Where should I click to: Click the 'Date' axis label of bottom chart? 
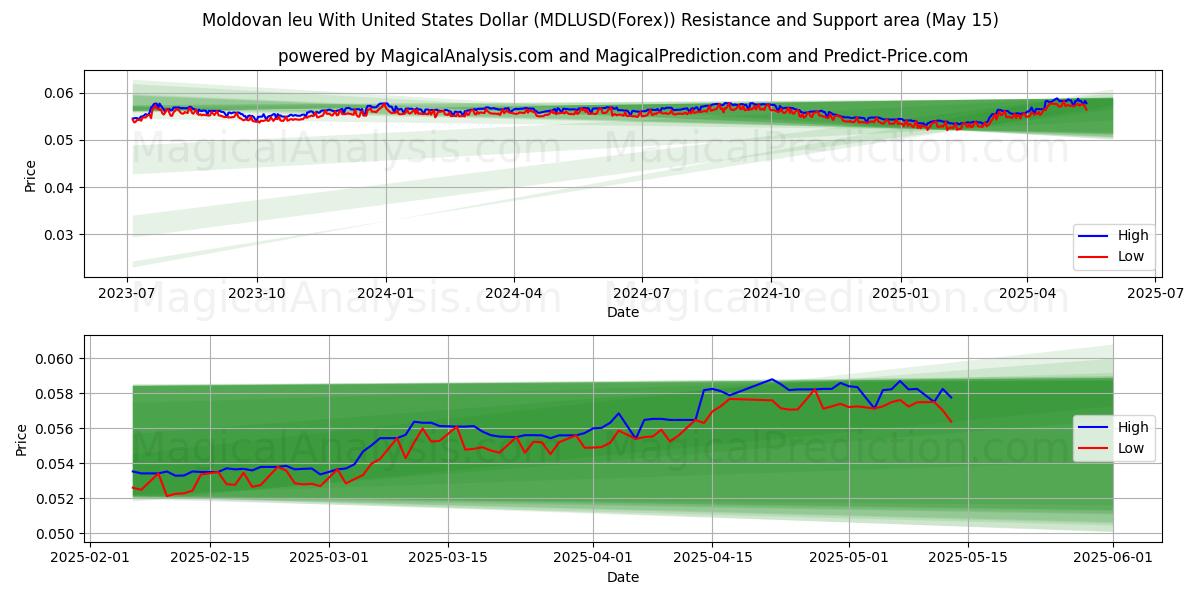622,577
